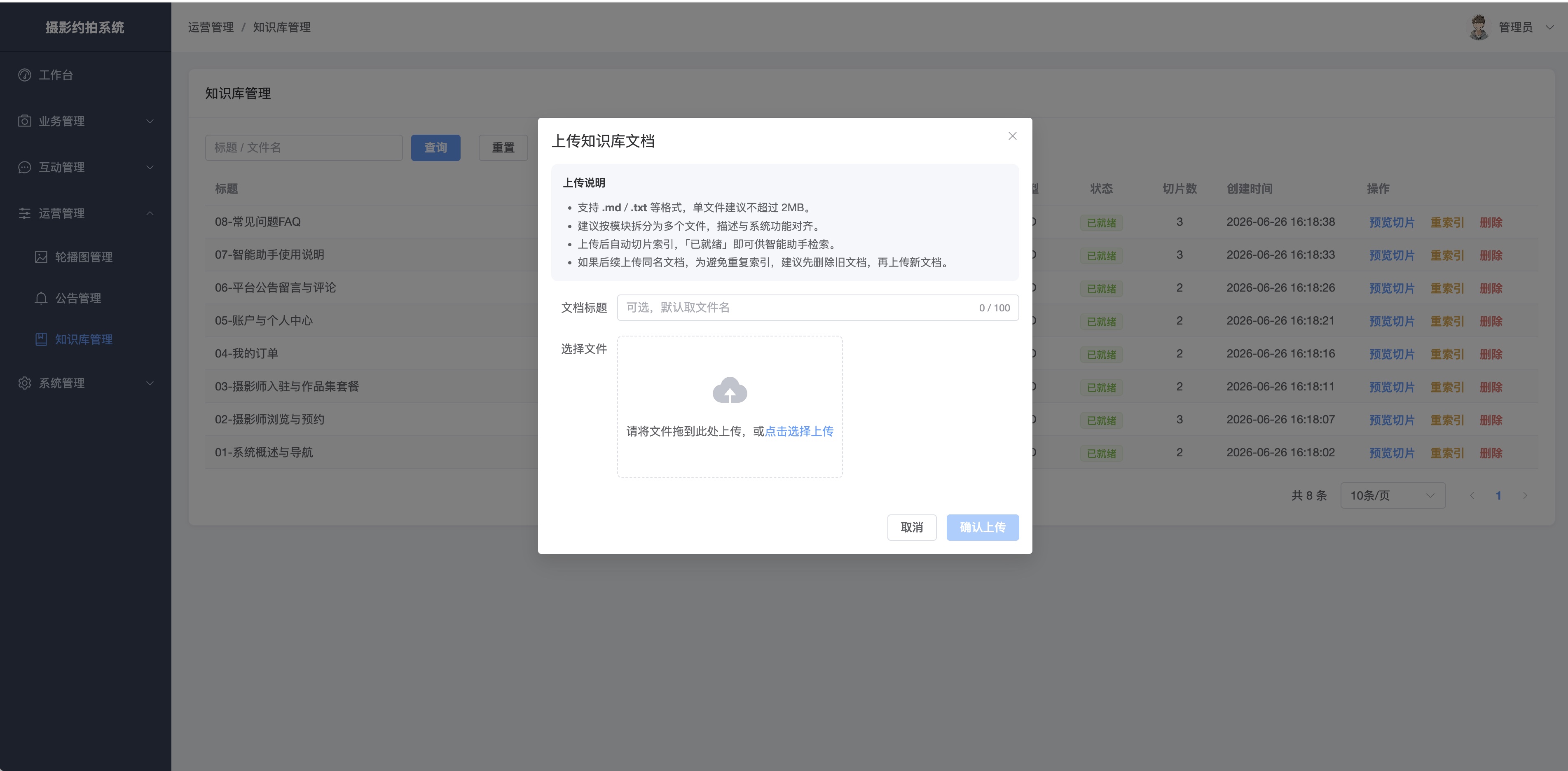
Task: Reindex the 04-我的订单 document
Action: tap(1447, 354)
